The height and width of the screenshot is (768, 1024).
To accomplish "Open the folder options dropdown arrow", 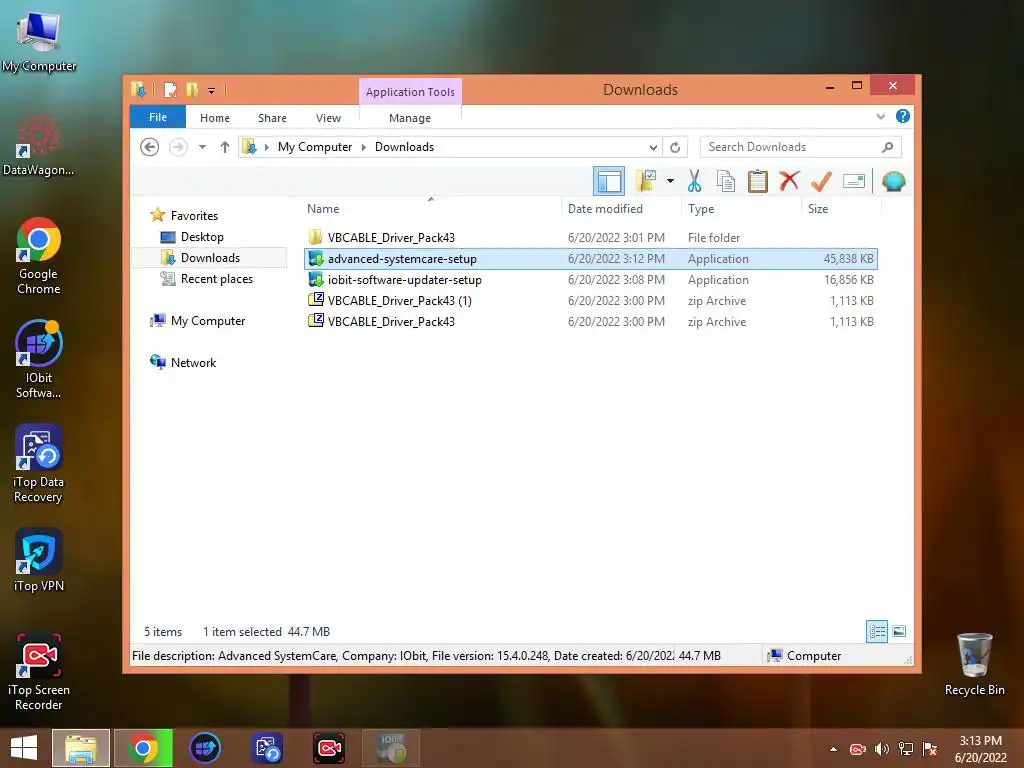I will point(670,181).
